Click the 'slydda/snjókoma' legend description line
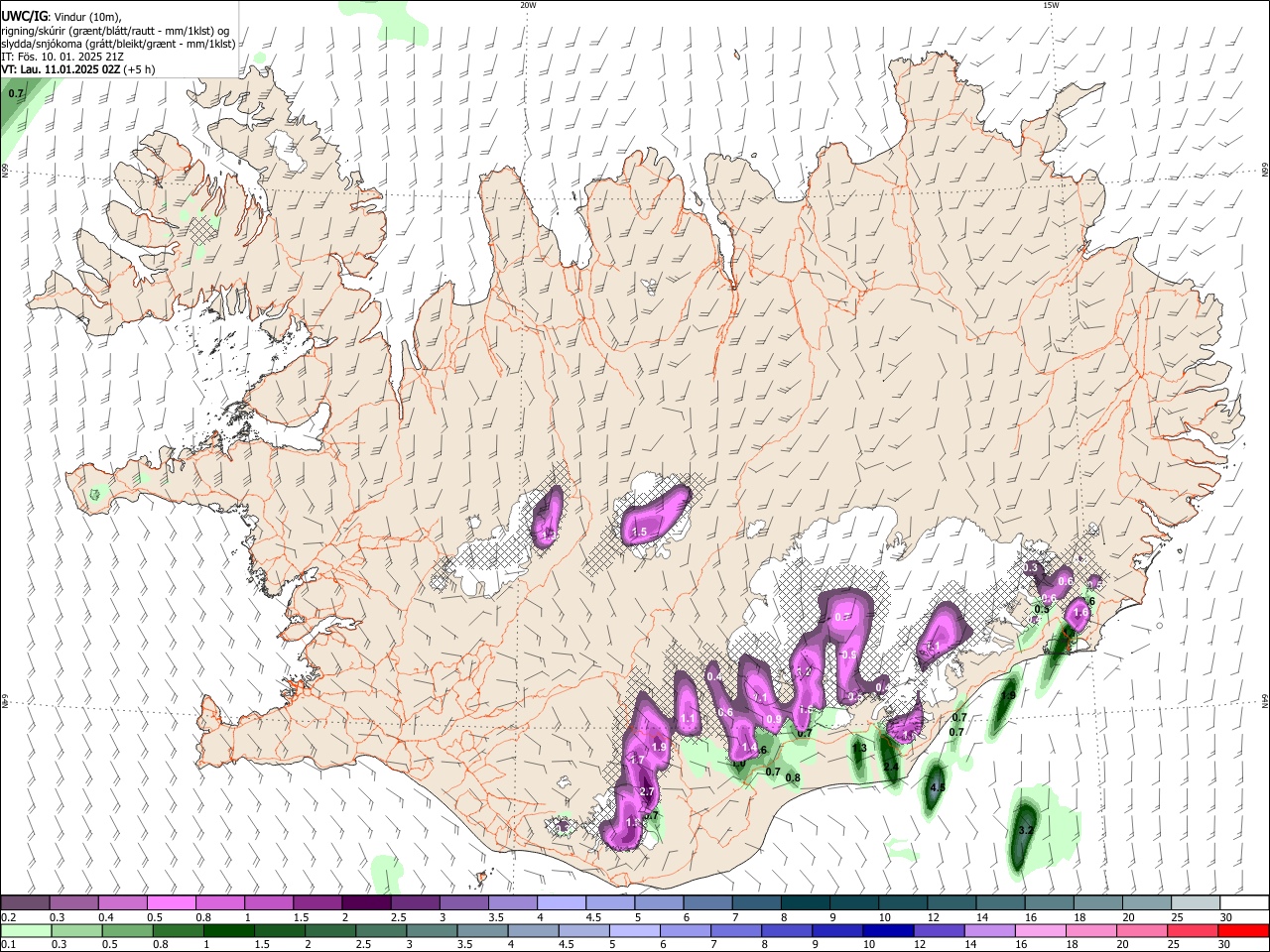The height and width of the screenshot is (952, 1270). tap(118, 44)
